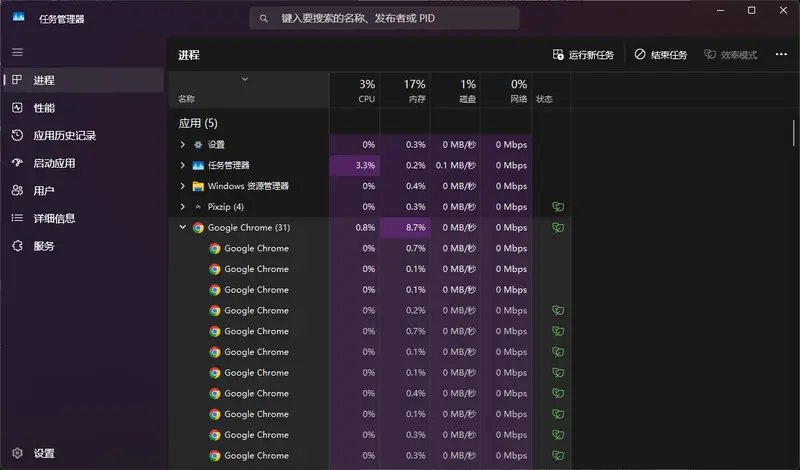Click the 0.8% CPU cell of Chrome group
800x470 pixels.
click(x=355, y=228)
